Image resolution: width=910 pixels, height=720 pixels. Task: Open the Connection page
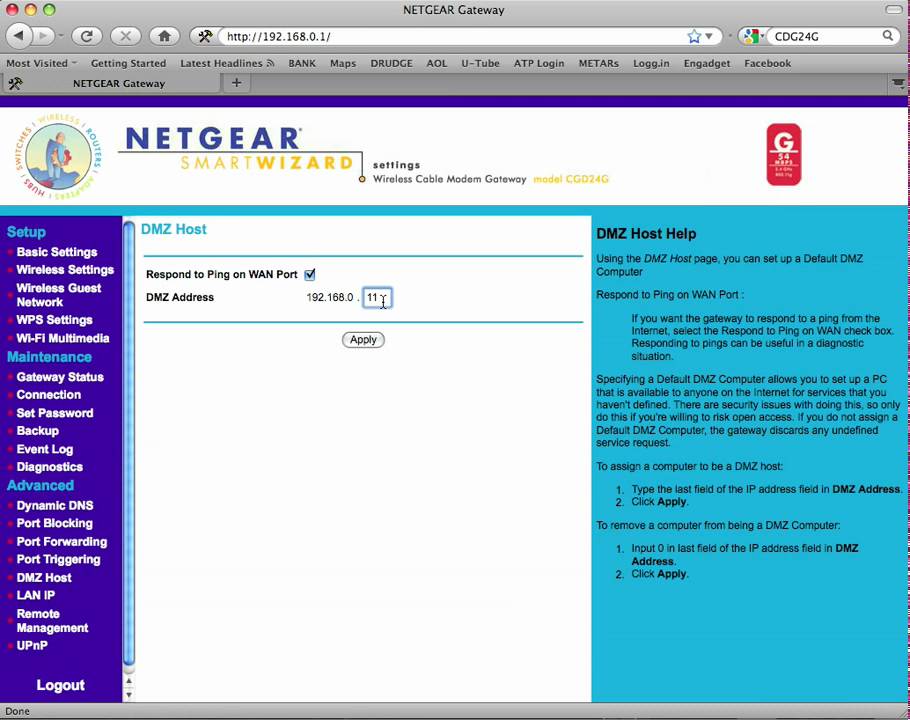tap(49, 395)
